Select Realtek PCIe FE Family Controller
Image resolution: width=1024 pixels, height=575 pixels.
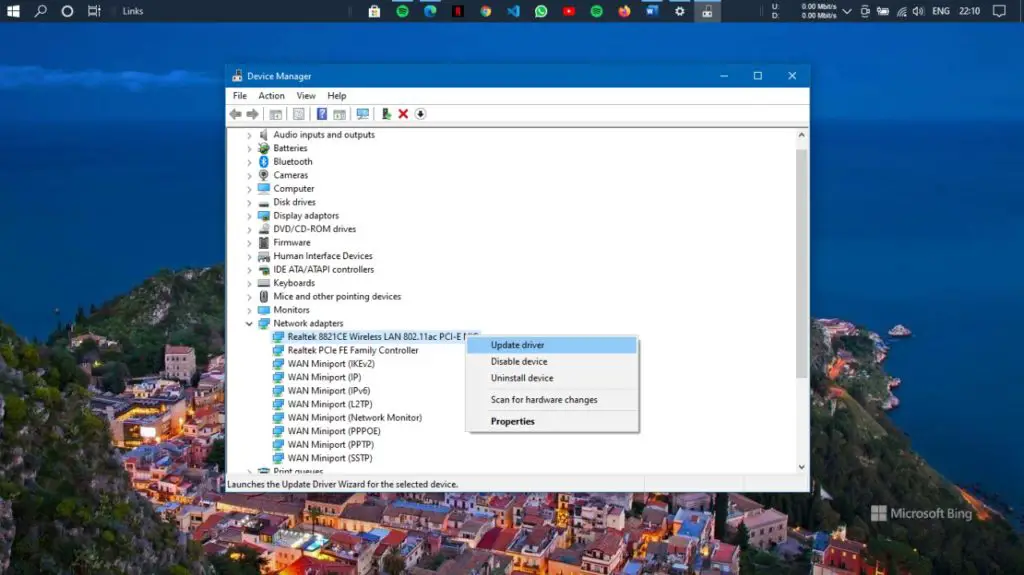(353, 350)
